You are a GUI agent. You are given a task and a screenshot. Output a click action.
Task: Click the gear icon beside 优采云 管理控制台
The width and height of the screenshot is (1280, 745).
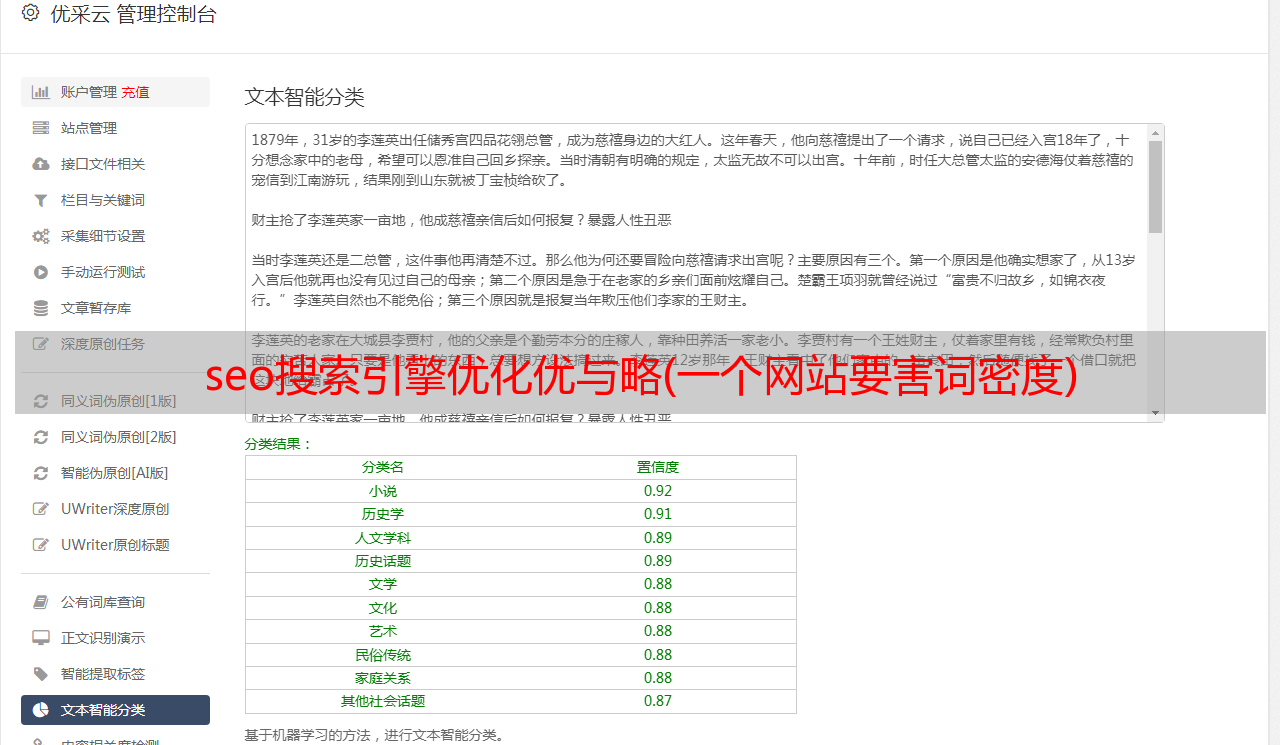point(30,13)
